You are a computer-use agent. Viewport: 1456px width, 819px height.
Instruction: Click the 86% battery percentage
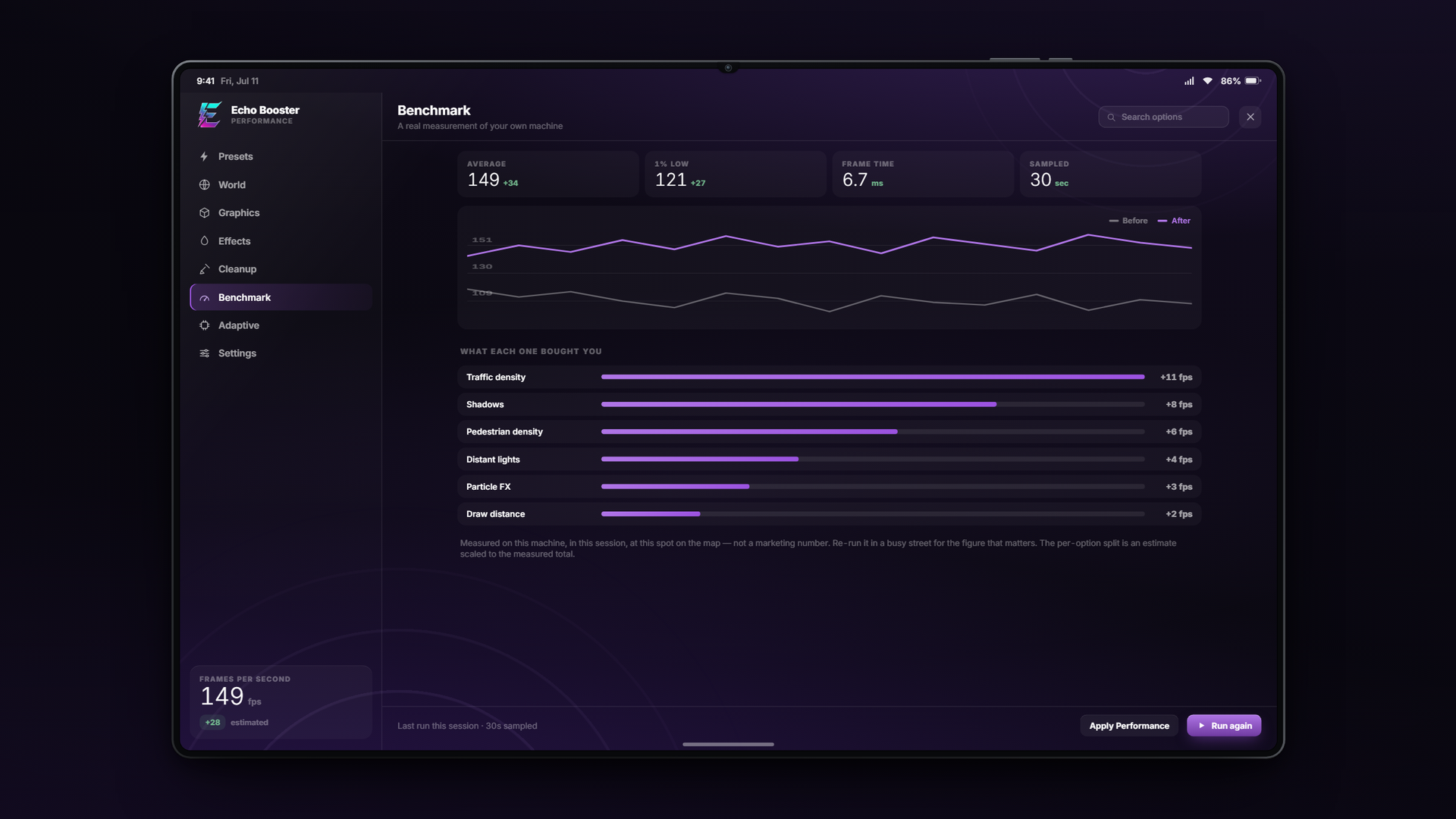(x=1231, y=81)
